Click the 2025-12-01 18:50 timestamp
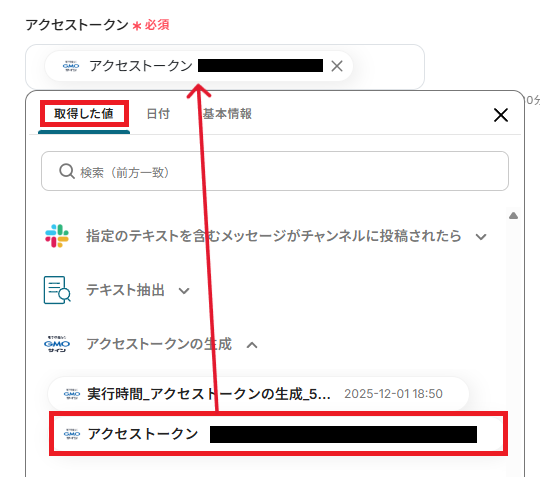The width and height of the screenshot is (540, 477). pos(393,394)
